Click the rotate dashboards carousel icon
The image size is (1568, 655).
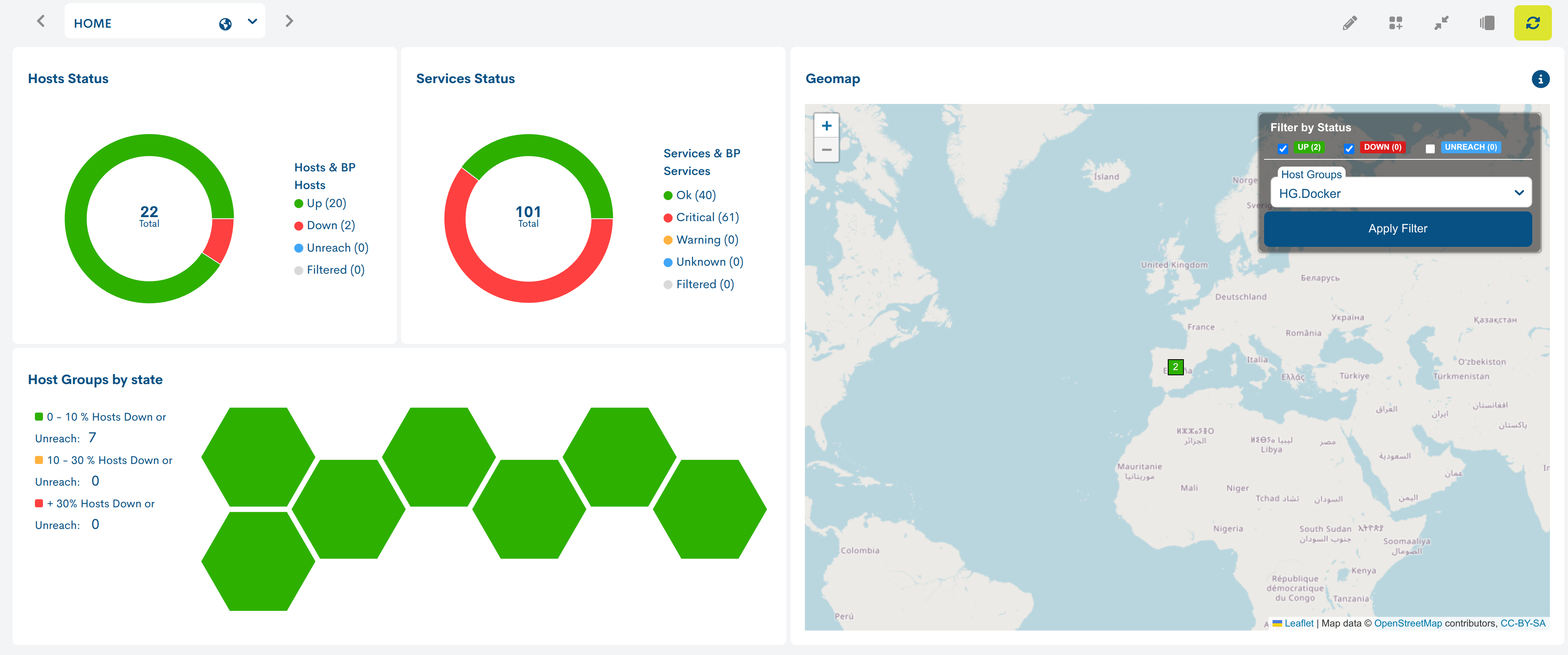click(1487, 23)
